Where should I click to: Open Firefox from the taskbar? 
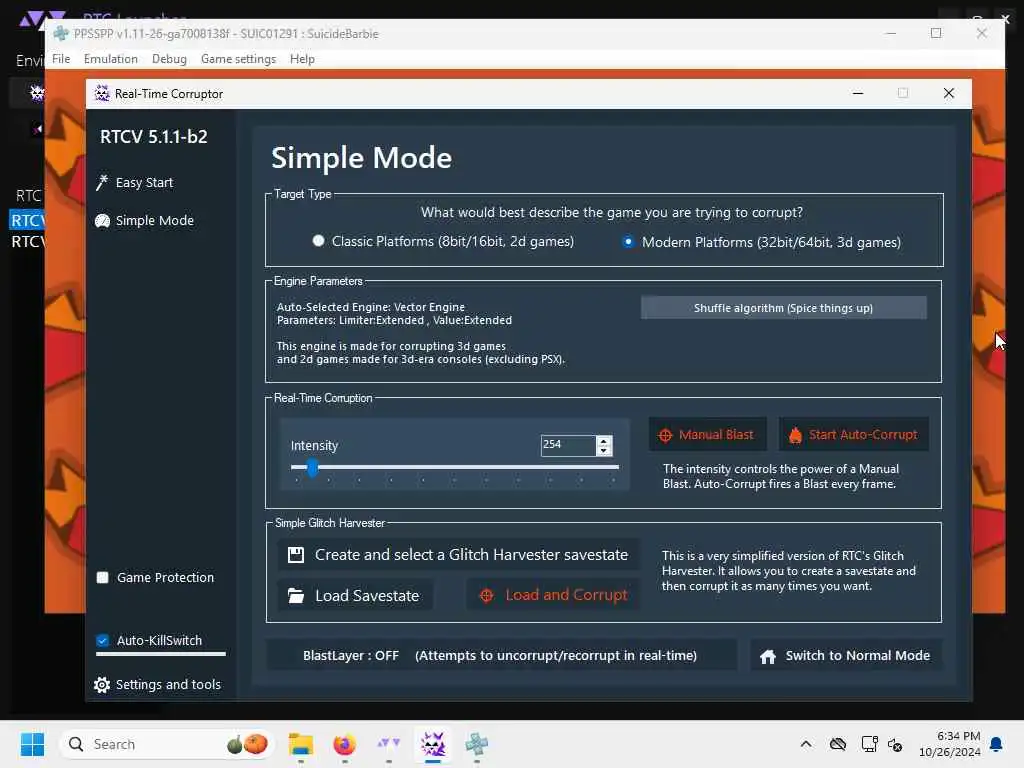[x=344, y=744]
